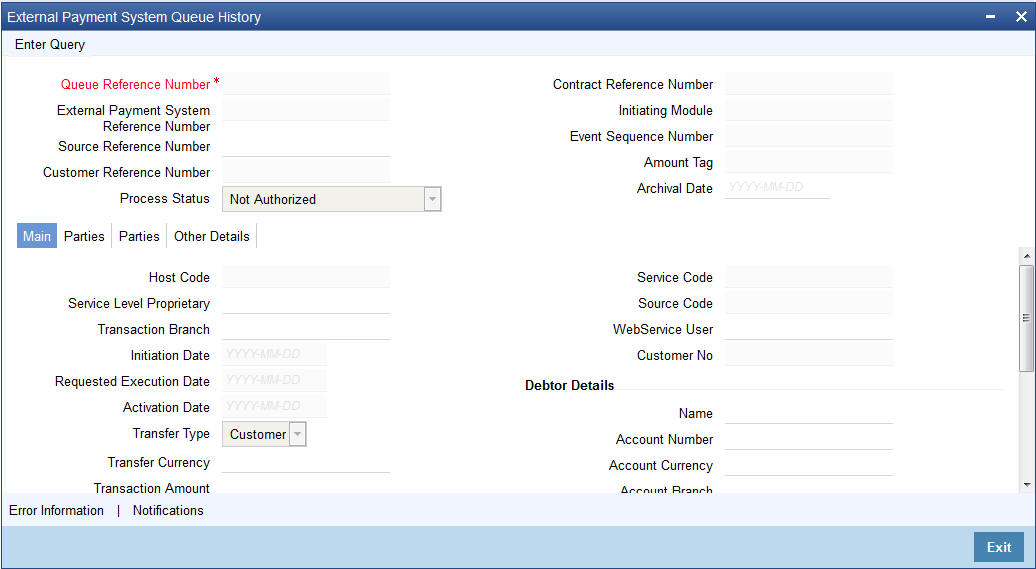Click the scrollbar down arrow

1027,484
